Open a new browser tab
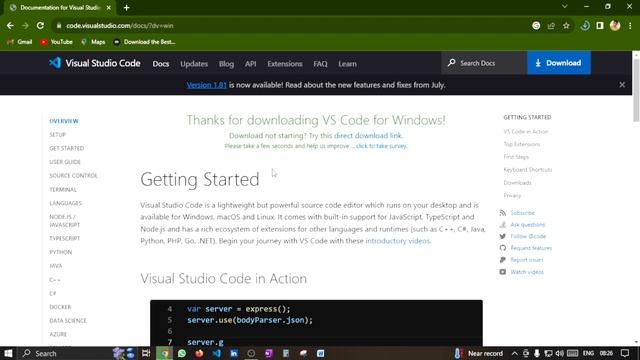640x360 pixels. click(x=127, y=7)
